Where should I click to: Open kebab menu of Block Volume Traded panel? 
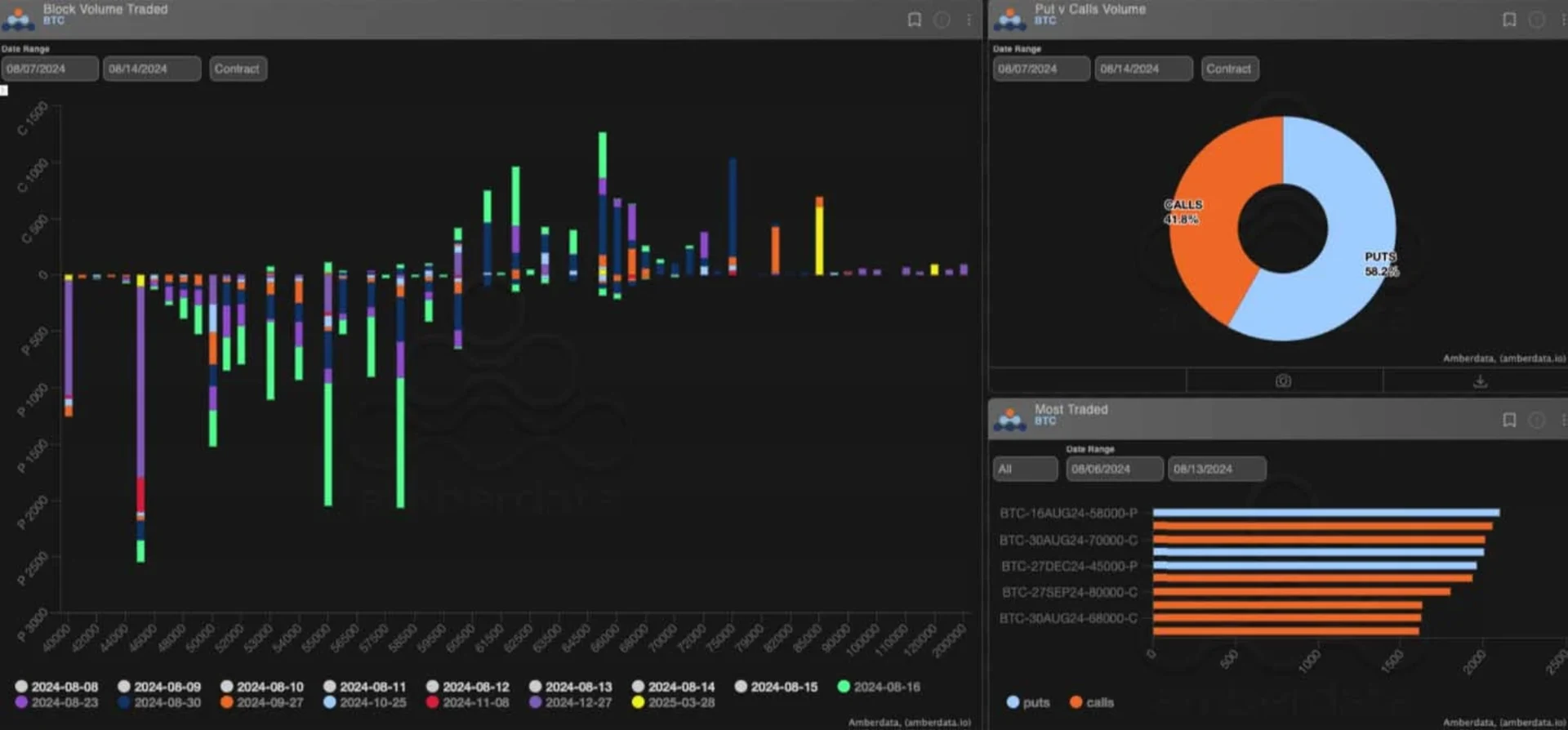pyautogui.click(x=969, y=20)
